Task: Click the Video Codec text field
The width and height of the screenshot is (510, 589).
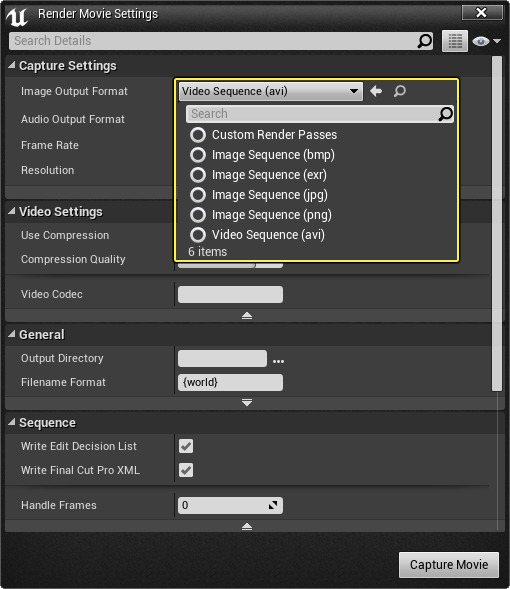Action: click(230, 294)
